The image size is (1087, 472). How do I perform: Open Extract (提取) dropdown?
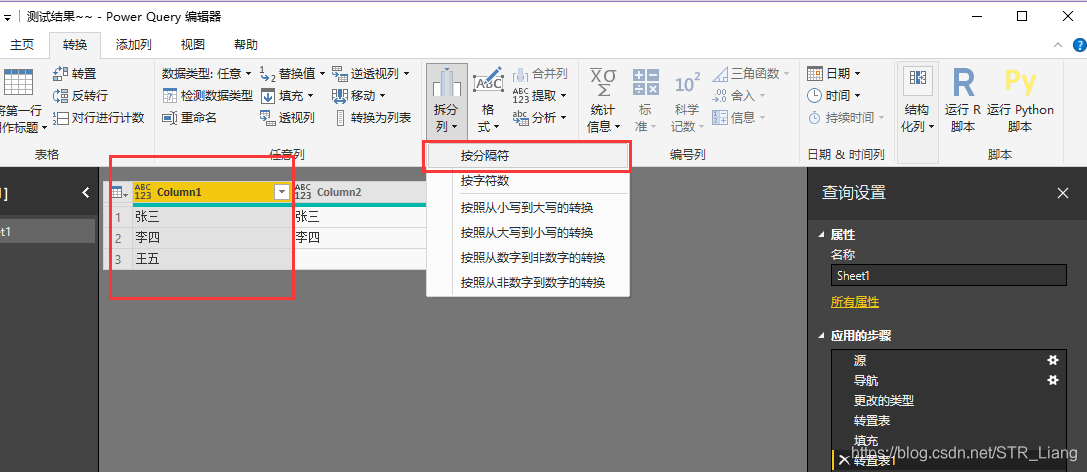[x=540, y=96]
